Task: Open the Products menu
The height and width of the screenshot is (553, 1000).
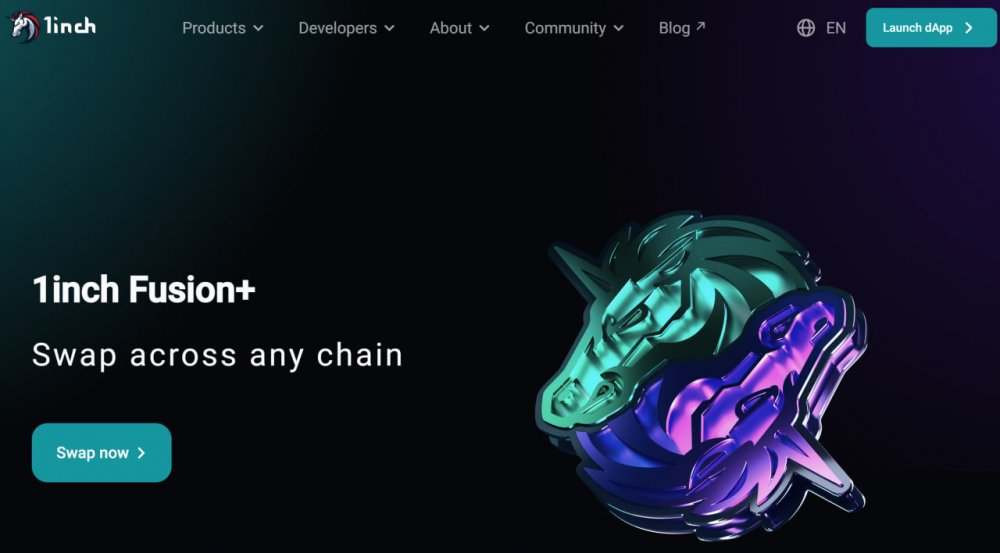Action: [223, 28]
